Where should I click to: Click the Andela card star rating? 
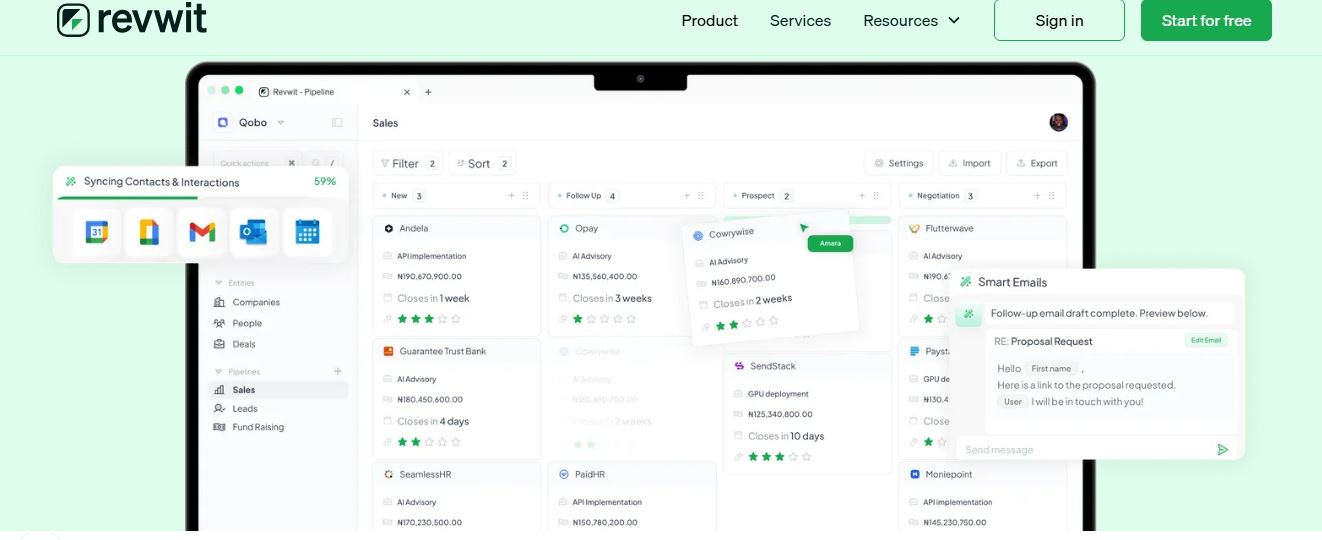click(x=428, y=319)
